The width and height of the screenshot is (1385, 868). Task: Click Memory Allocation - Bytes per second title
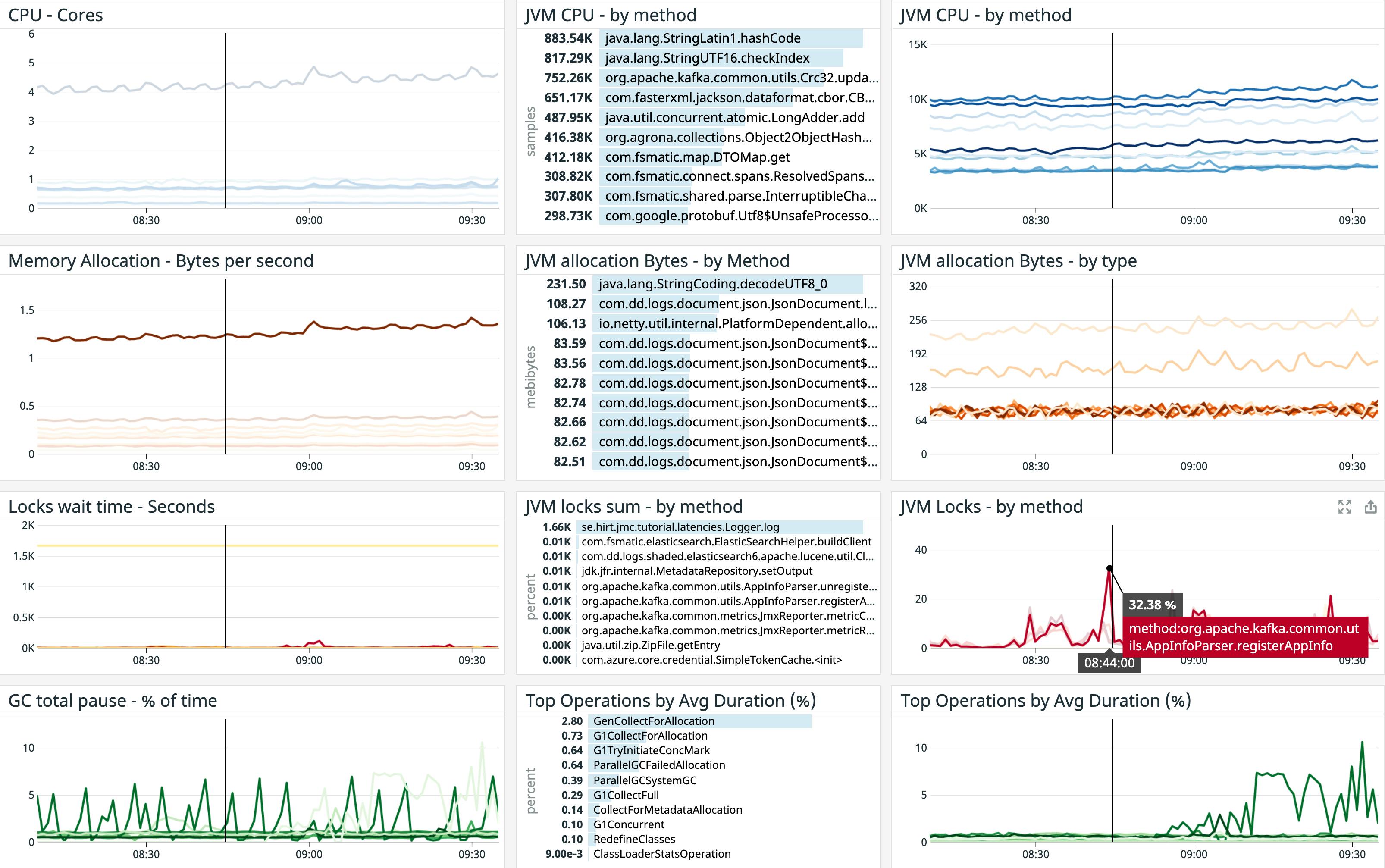pos(161,260)
